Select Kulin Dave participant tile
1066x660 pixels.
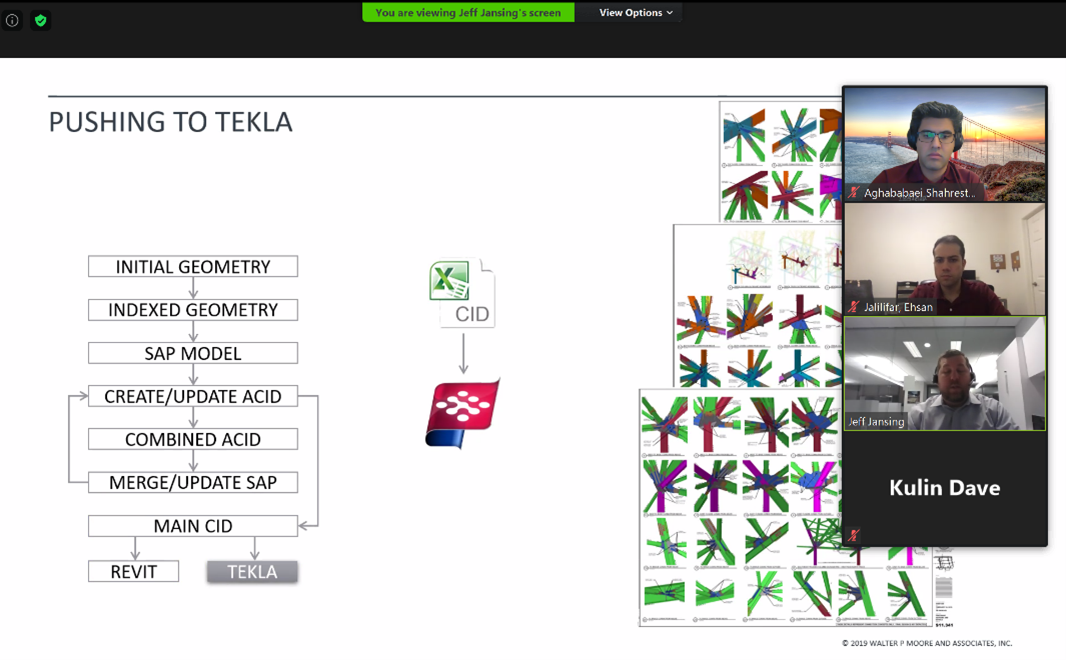[x=945, y=488]
